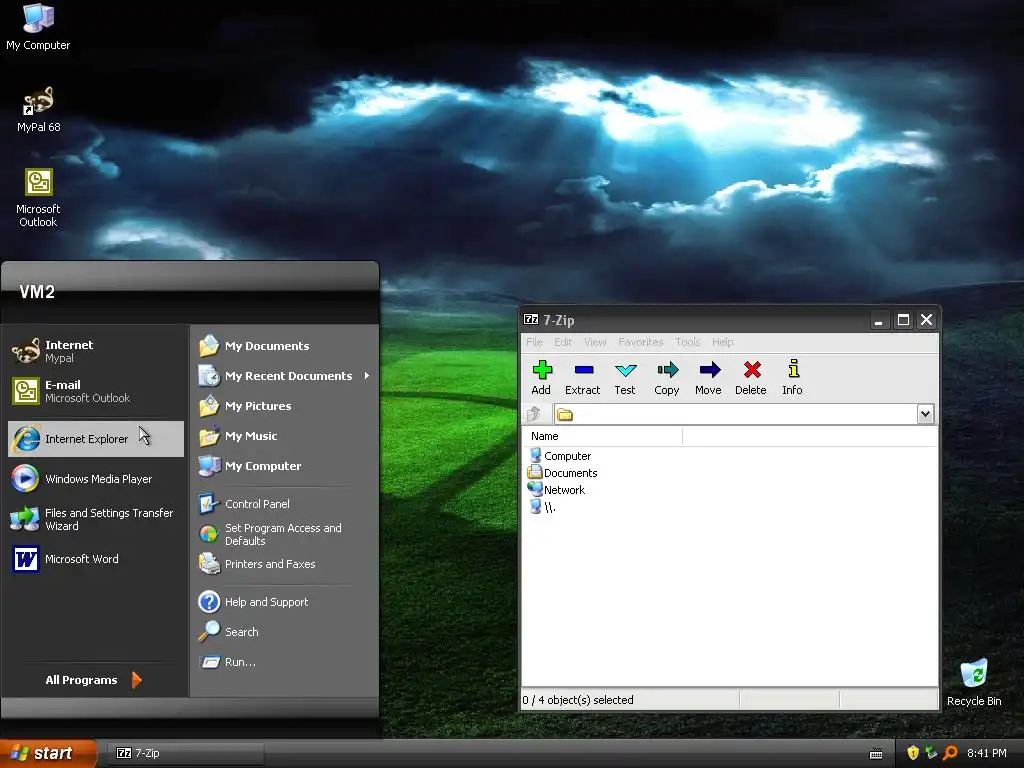Screen dimensions: 1024x768
Task: Select the Documents item in 7-Zip list
Action: click(563, 473)
